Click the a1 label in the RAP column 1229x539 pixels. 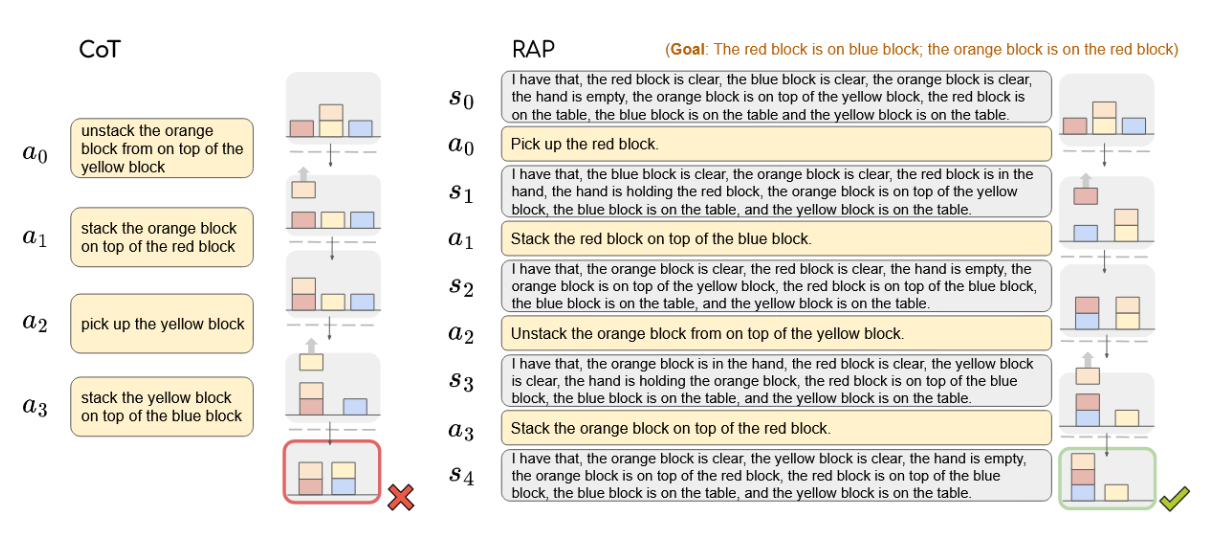tap(462, 239)
